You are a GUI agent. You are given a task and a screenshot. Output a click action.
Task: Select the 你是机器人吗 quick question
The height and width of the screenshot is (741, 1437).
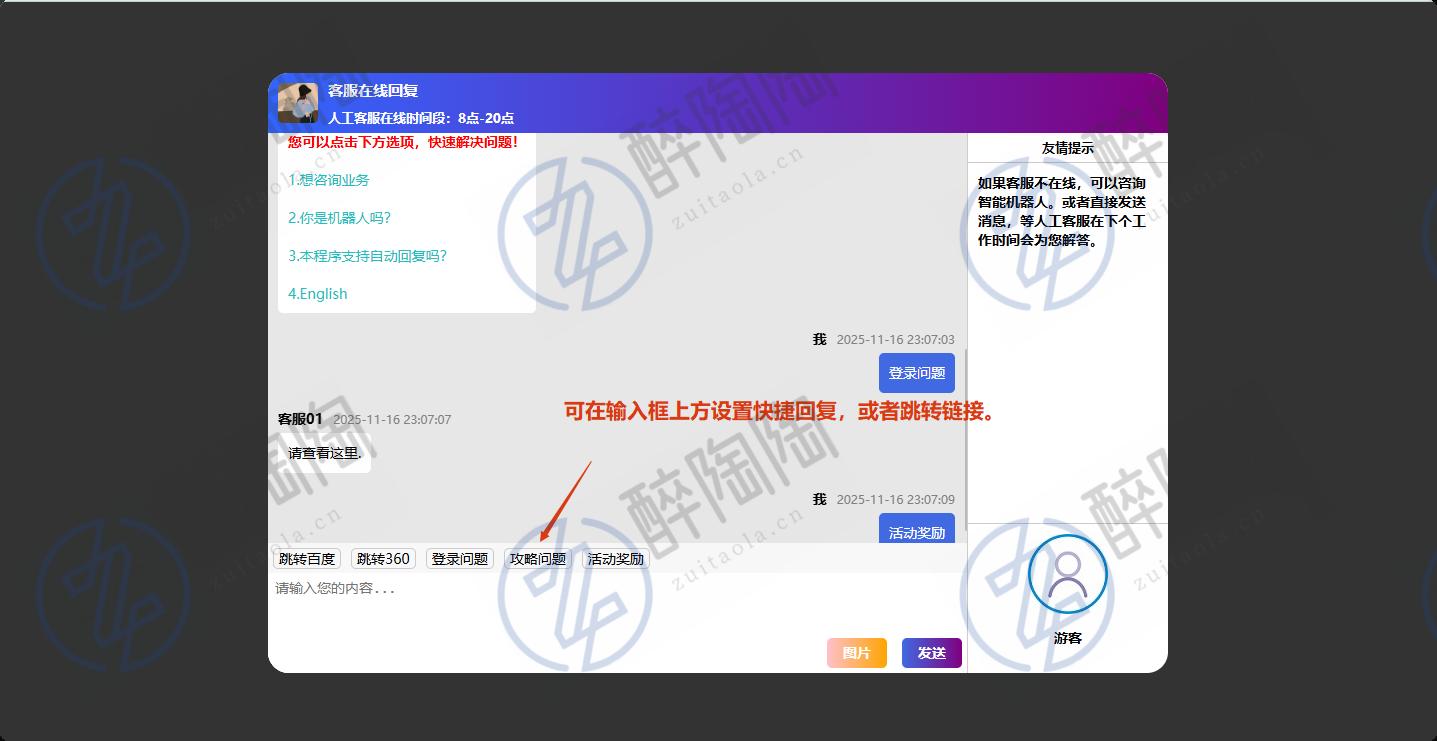tap(339, 218)
